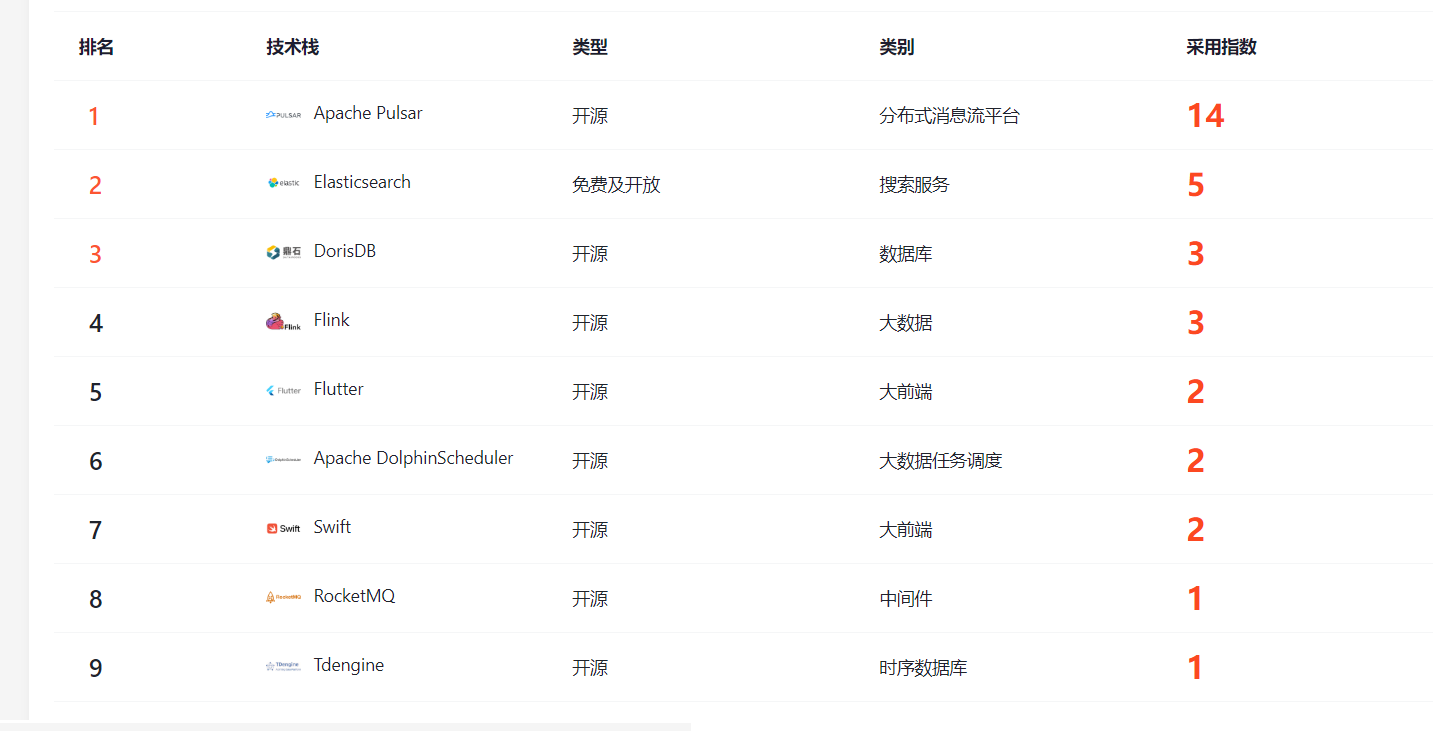This screenshot has width=1433, height=731.
Task: Open the Flink tech stack link
Action: (x=332, y=320)
